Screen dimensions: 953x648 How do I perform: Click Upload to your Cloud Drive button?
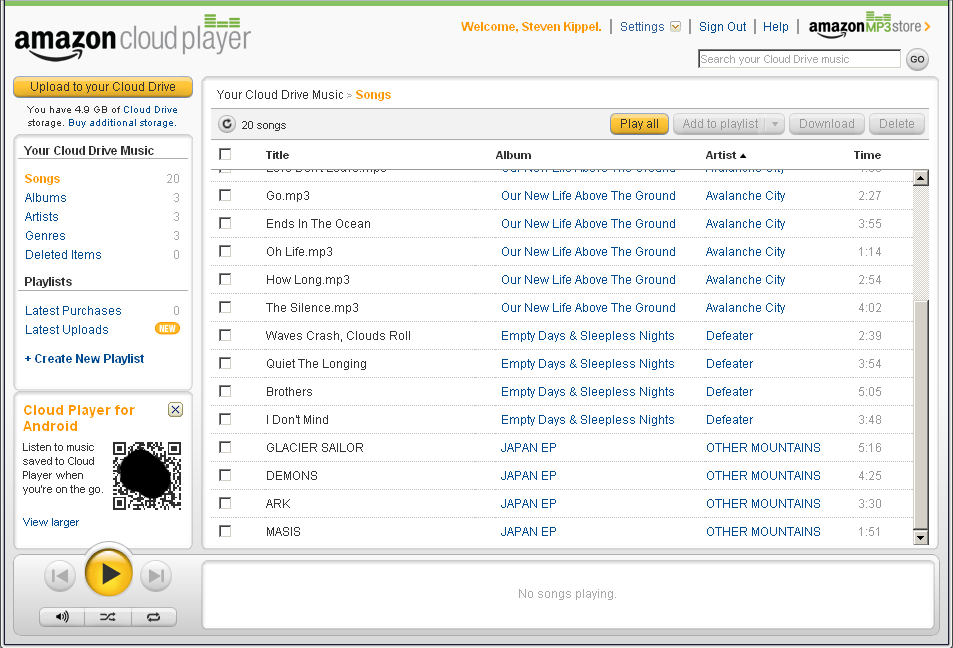pos(103,87)
